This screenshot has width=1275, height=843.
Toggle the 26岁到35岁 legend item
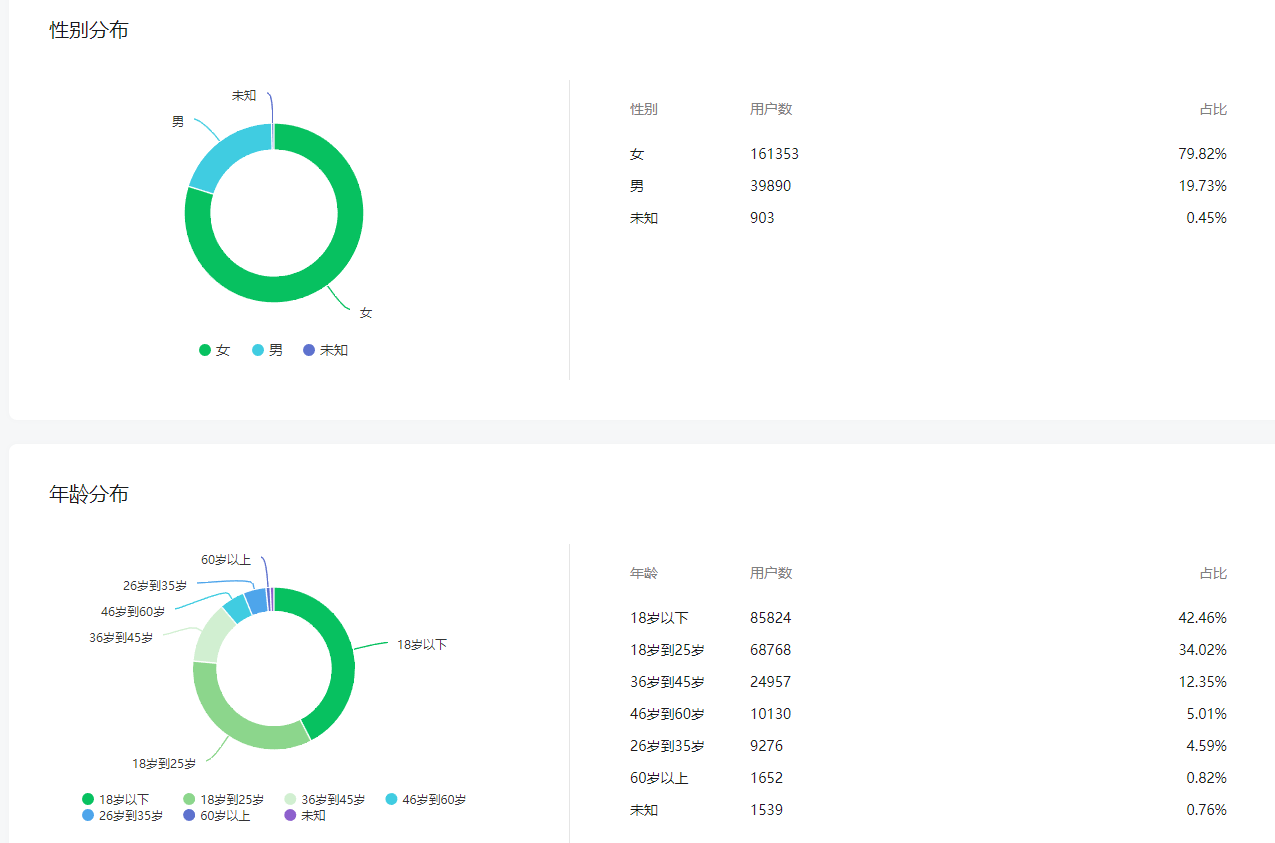[122, 815]
